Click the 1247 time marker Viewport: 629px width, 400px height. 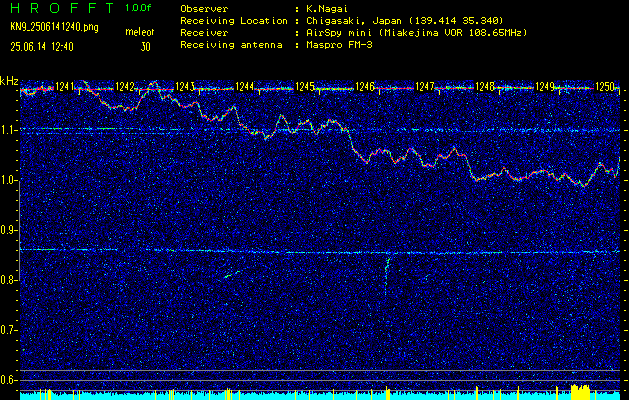[x=424, y=86]
